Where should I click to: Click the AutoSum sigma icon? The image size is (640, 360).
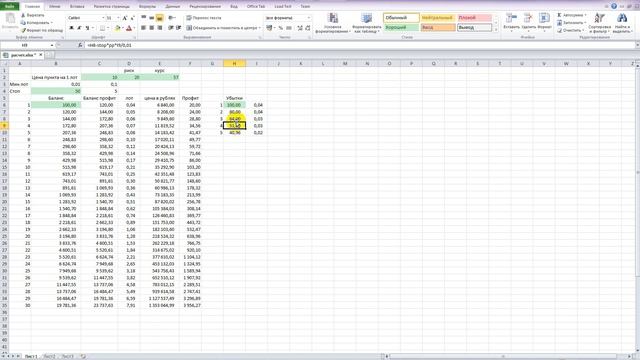click(560, 15)
